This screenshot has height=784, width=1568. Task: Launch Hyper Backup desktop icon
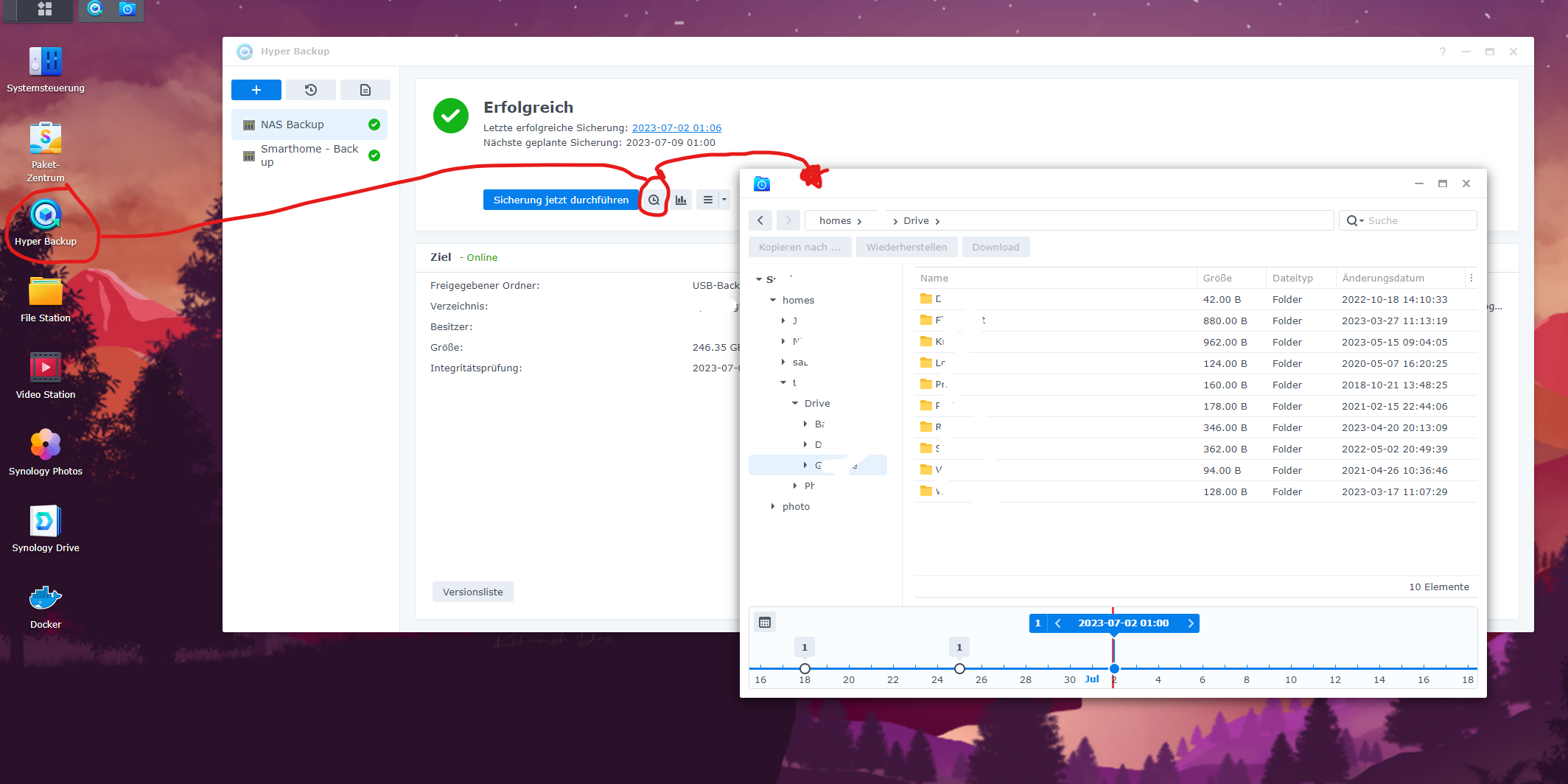coord(46,221)
